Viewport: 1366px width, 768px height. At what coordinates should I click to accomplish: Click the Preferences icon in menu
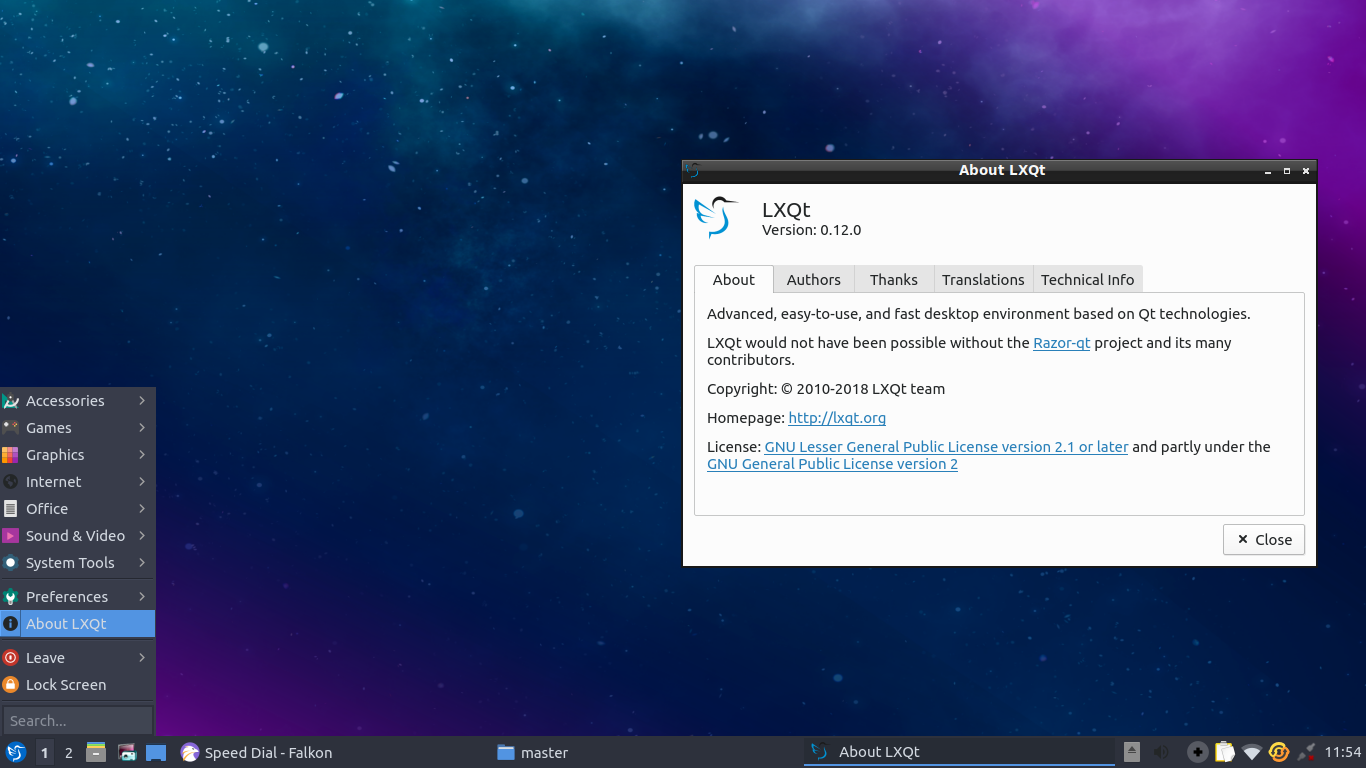pos(11,597)
